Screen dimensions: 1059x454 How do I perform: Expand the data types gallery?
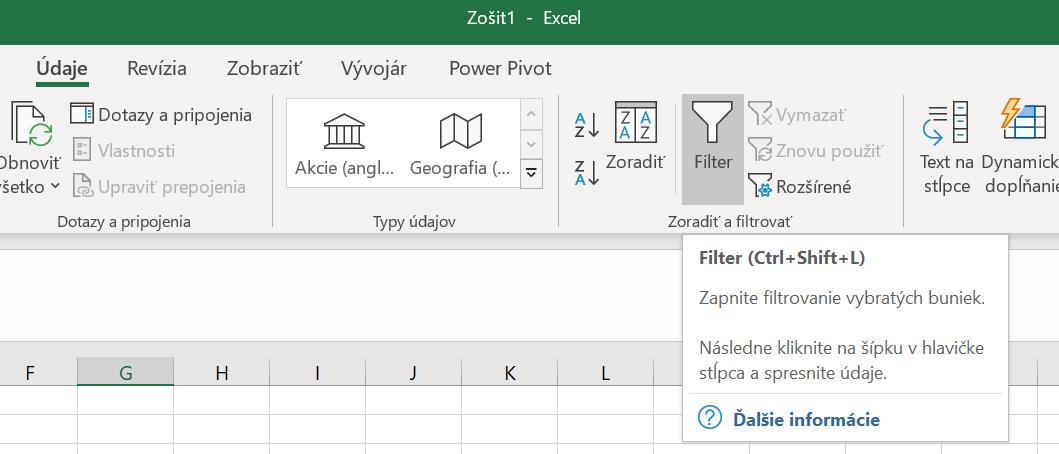click(x=532, y=174)
